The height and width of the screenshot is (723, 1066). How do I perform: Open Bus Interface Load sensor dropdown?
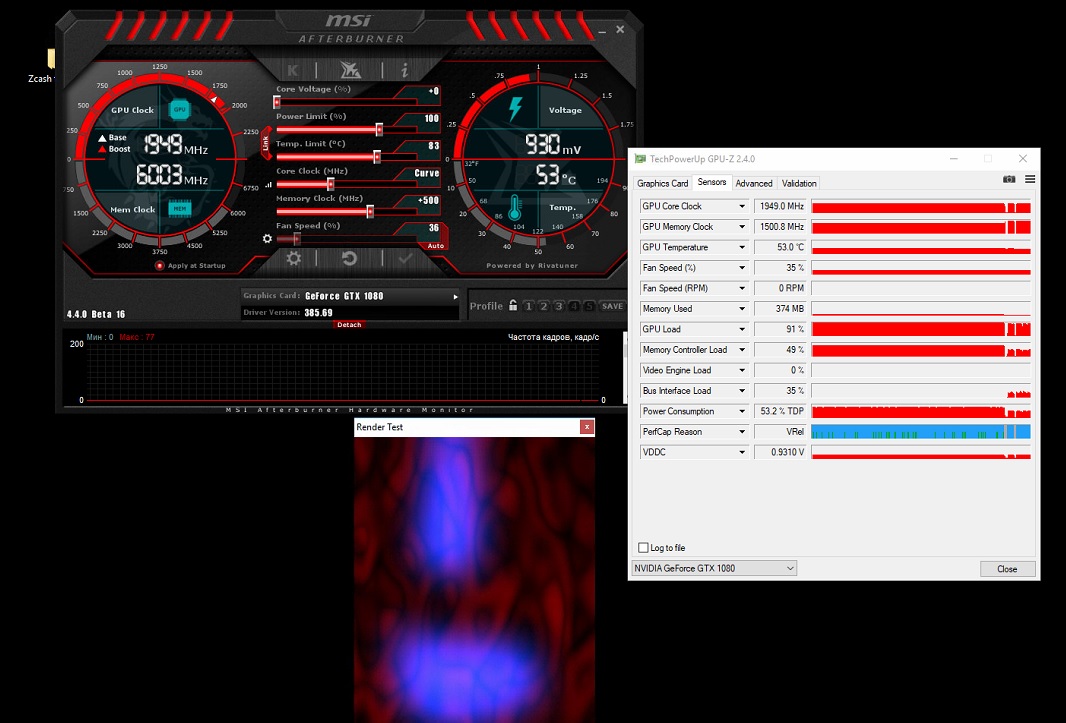point(742,390)
